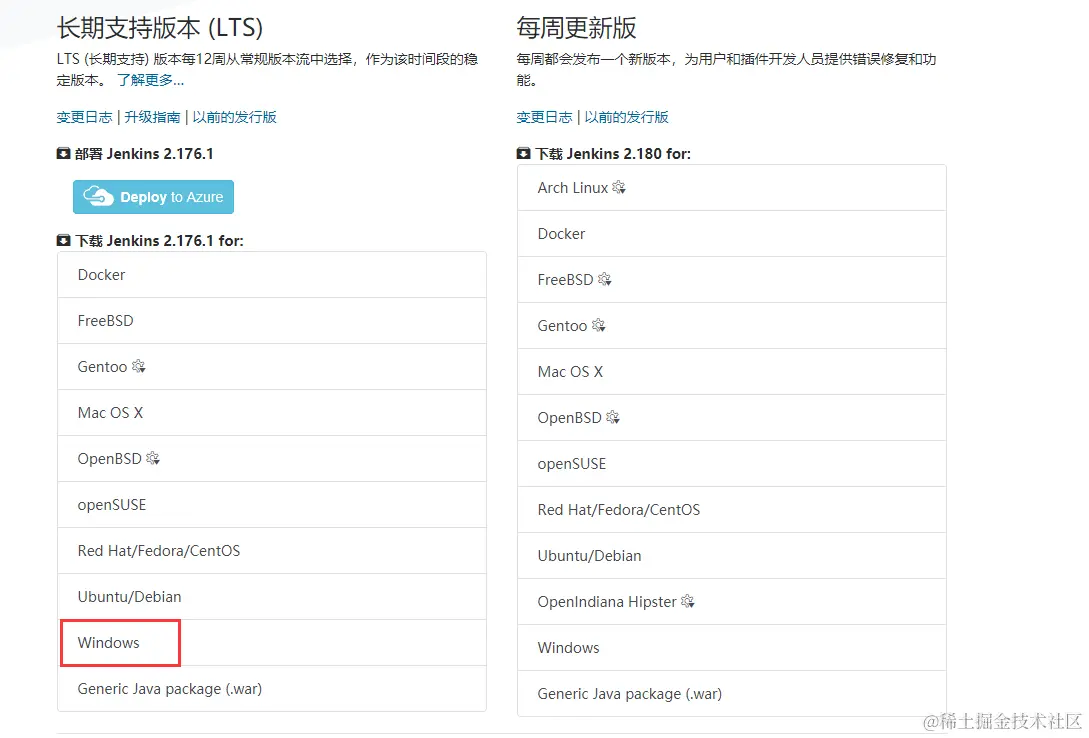
Task: Click the Deploy to Azure button
Action: [x=153, y=197]
